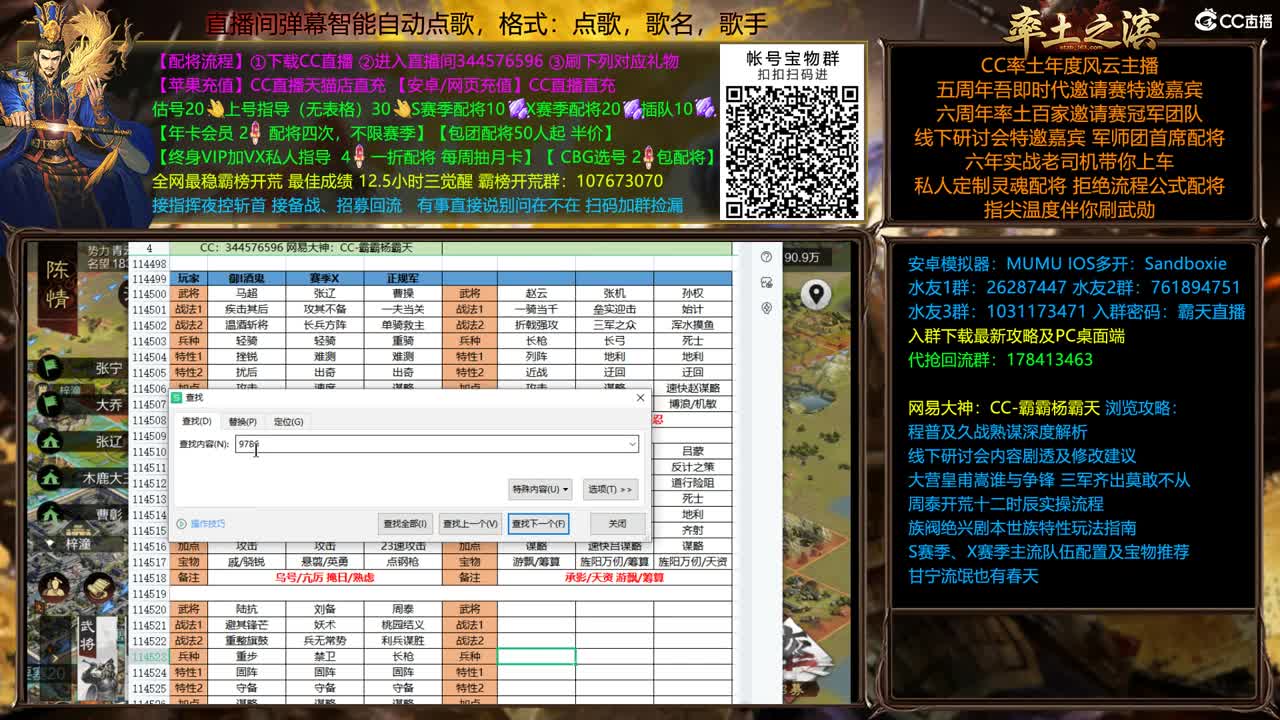1280x720 pixels.
Task: Click the play-circle tips icon in the Find dialog
Action: tap(181, 523)
